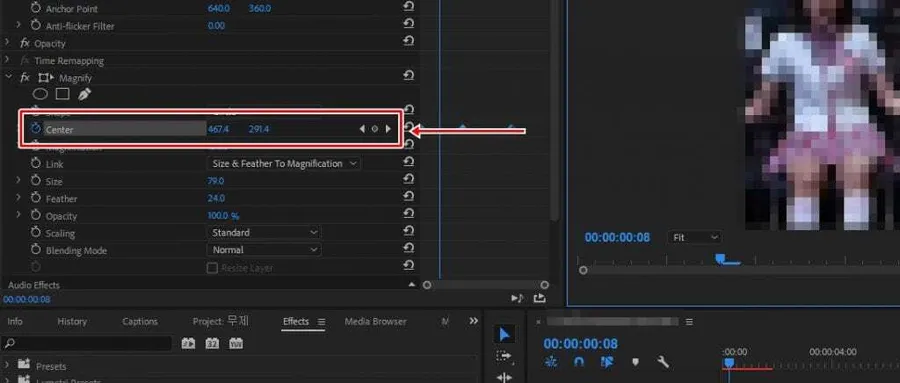Select the ellipse mask tool under Magnify
This screenshot has height=383, width=900.
[x=40, y=94]
